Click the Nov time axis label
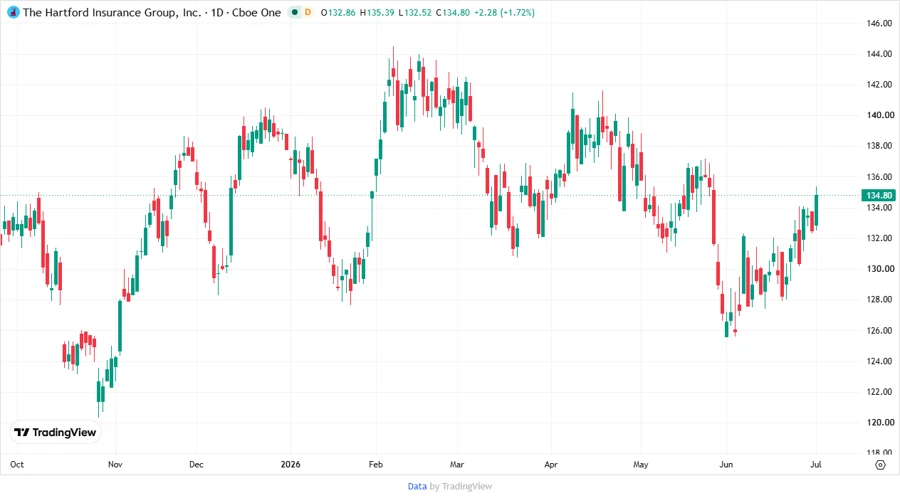 click(x=115, y=465)
